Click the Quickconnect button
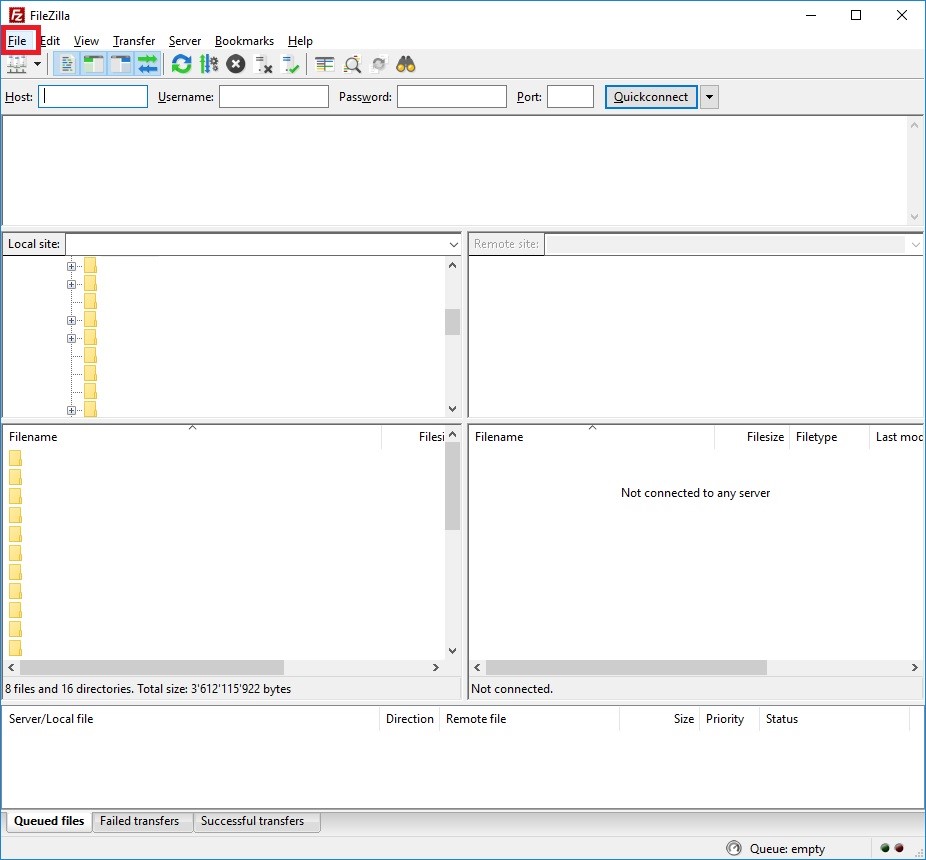Screen dimensions: 926x860 pos(651,97)
